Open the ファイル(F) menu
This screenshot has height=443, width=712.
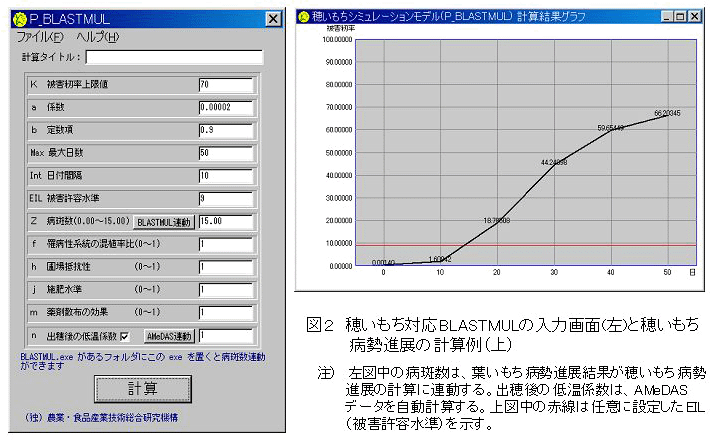(40, 37)
